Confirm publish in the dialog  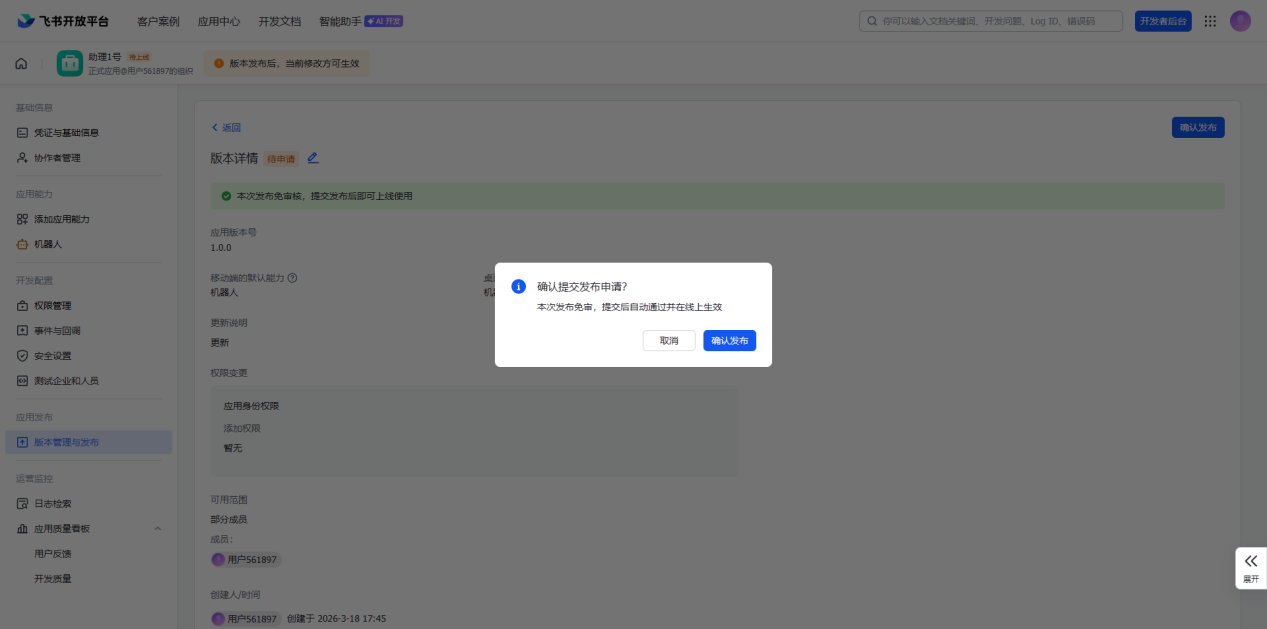pos(729,341)
